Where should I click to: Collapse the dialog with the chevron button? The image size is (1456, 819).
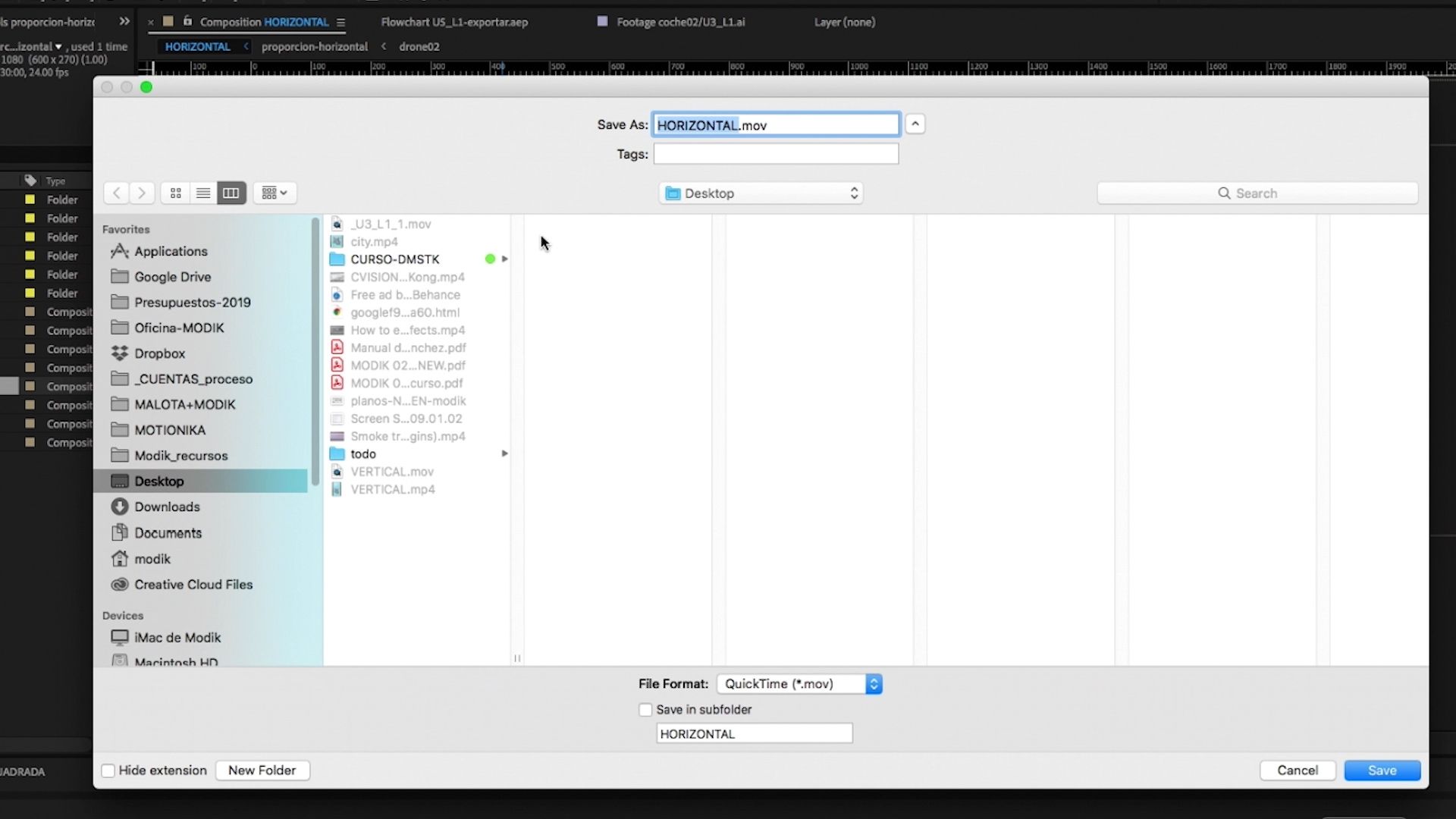pos(915,124)
